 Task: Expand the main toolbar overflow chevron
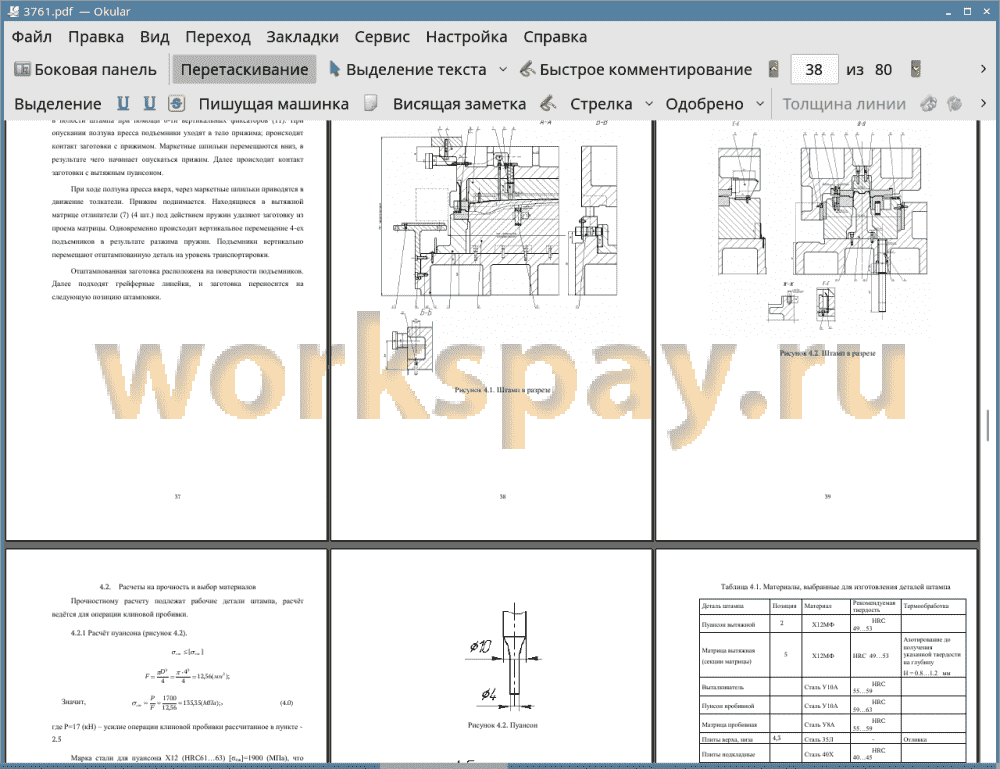[983, 69]
